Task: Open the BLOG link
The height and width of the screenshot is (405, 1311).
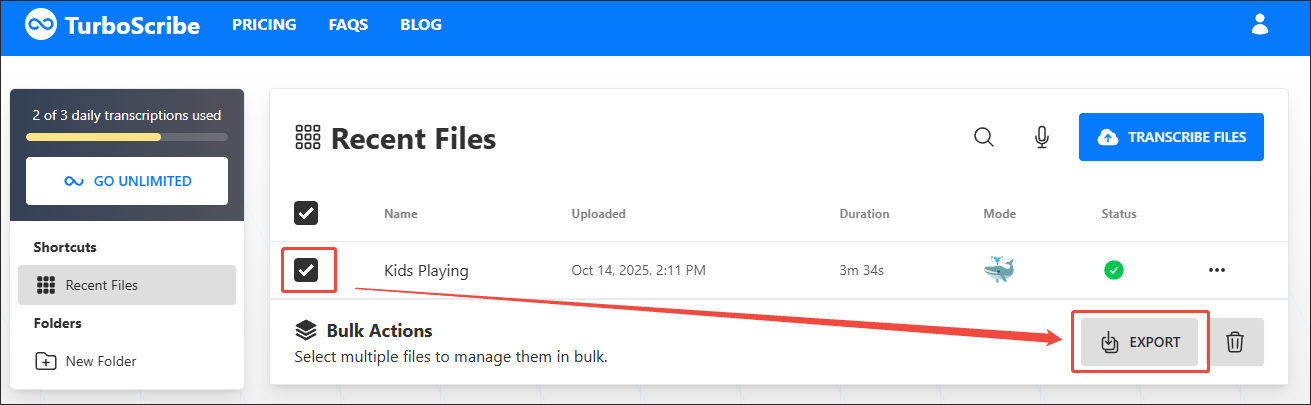Action: click(x=420, y=25)
